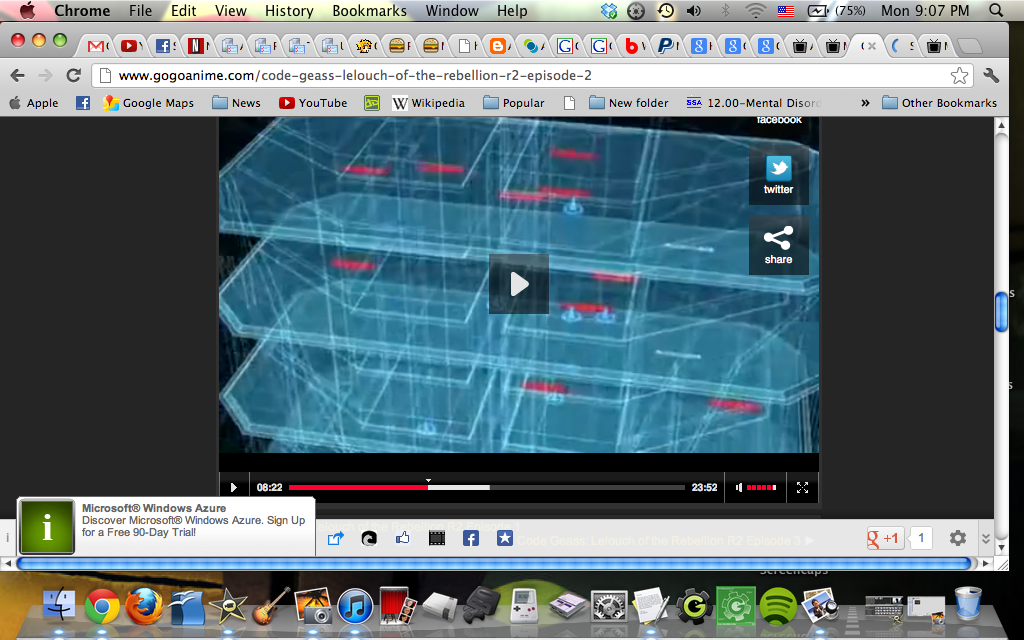Launch GarageBand from the Dock
This screenshot has width=1024, height=640.
pos(270,605)
